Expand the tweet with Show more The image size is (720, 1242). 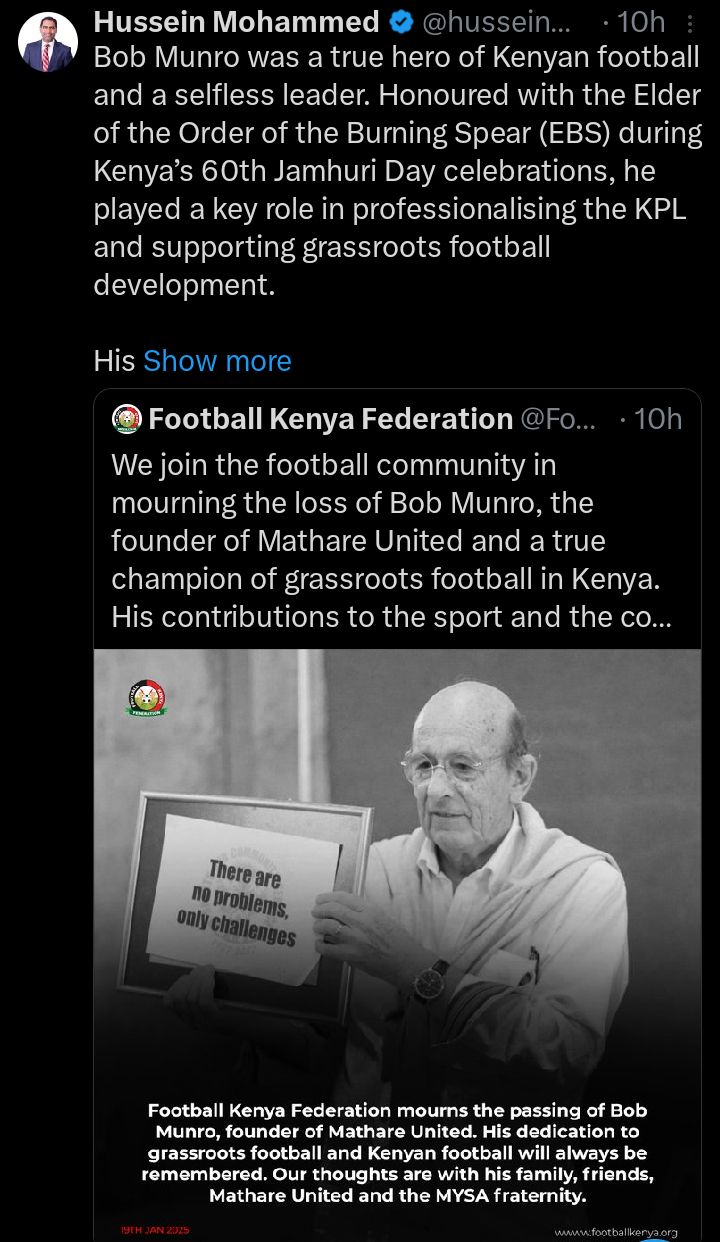217,361
